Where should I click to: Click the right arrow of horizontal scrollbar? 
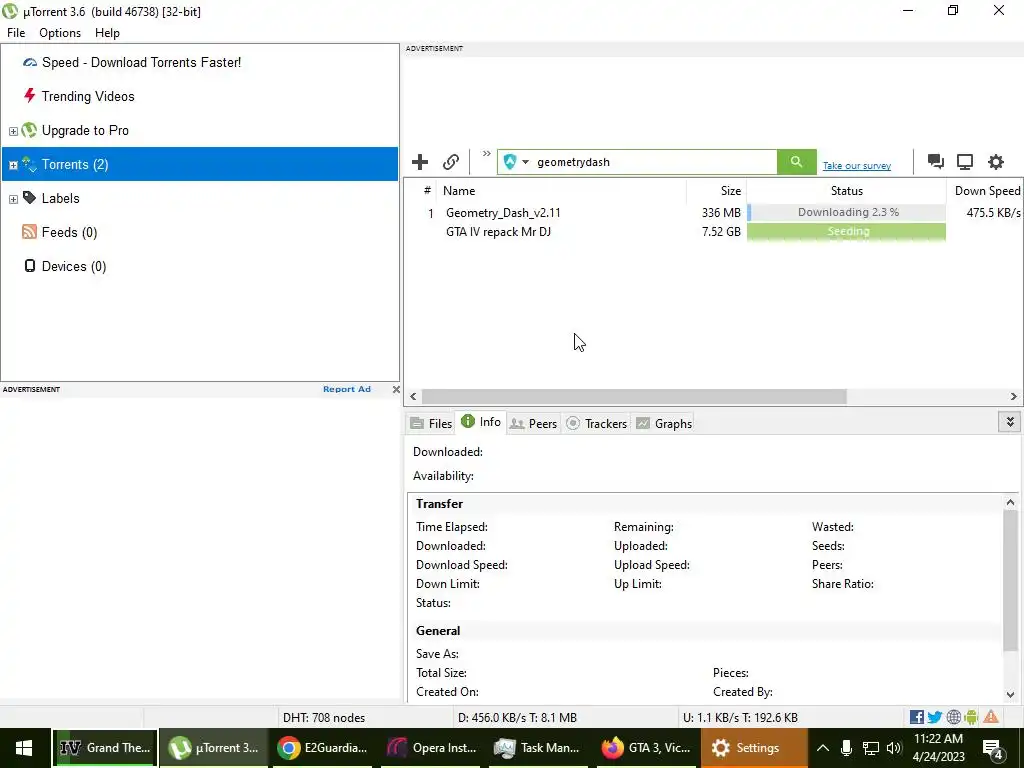[1014, 396]
